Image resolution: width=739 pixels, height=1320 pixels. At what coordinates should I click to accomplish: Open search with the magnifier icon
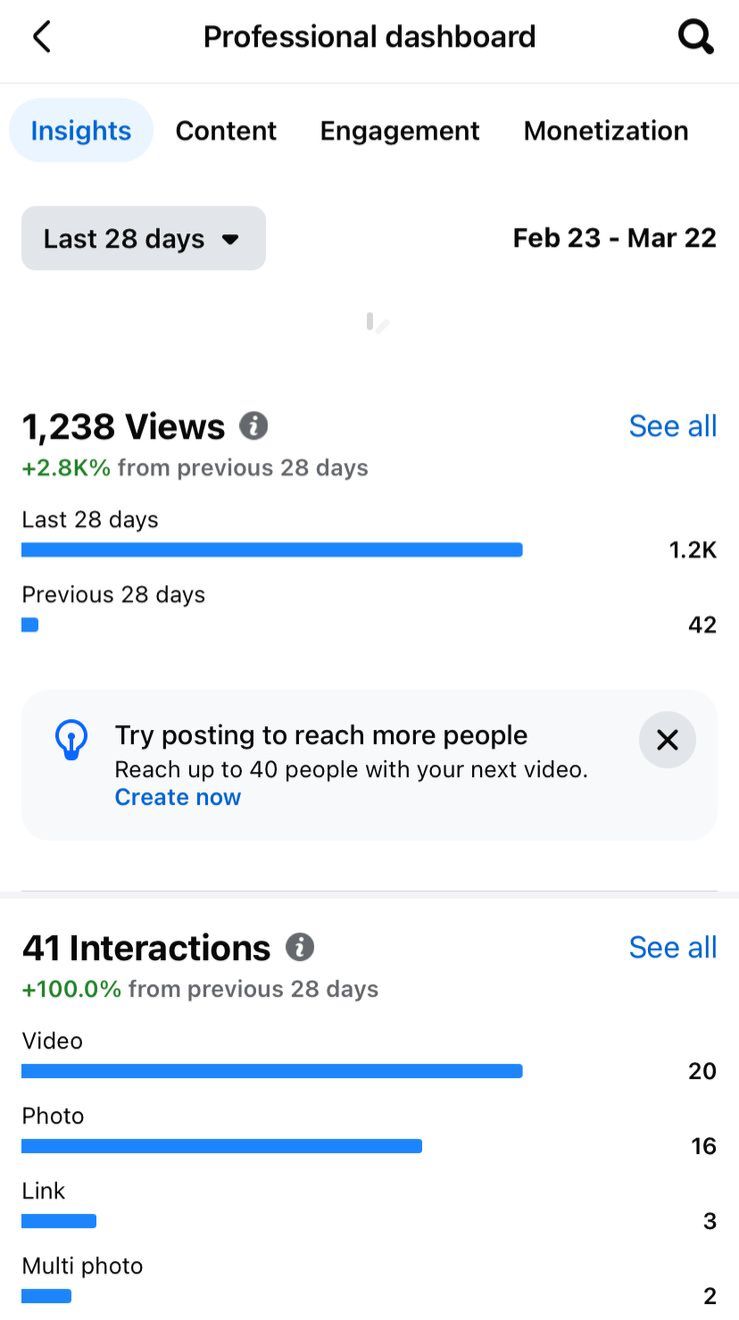(695, 37)
